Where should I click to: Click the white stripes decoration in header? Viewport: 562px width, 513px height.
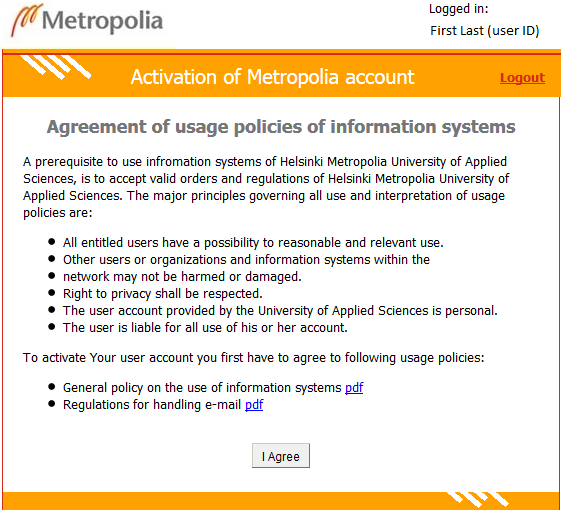56,67
